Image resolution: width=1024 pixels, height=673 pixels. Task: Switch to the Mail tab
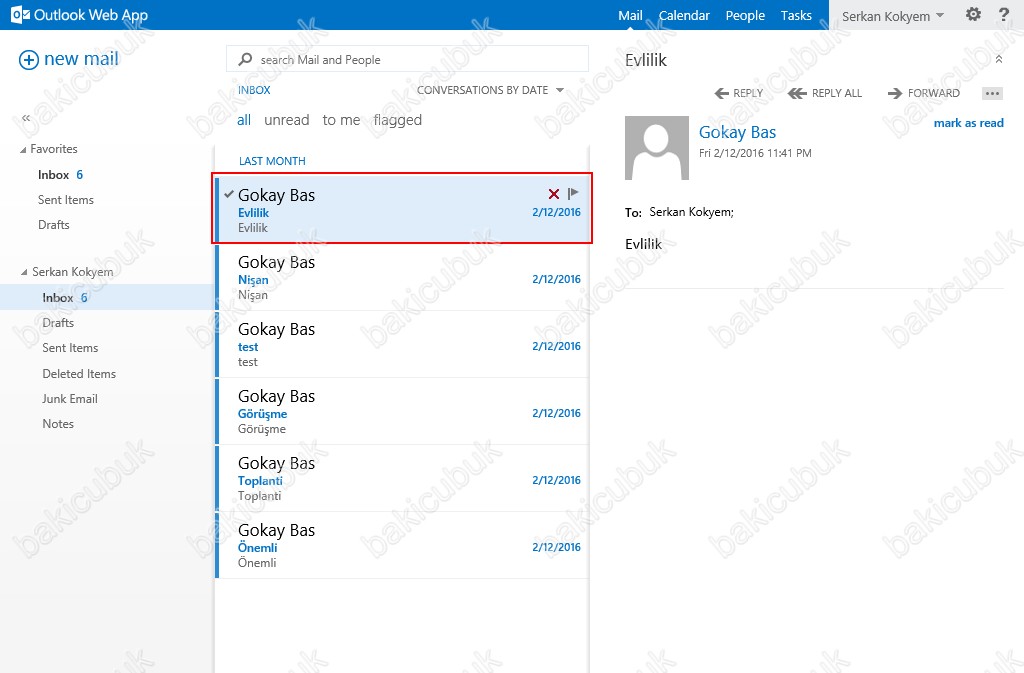coord(630,15)
